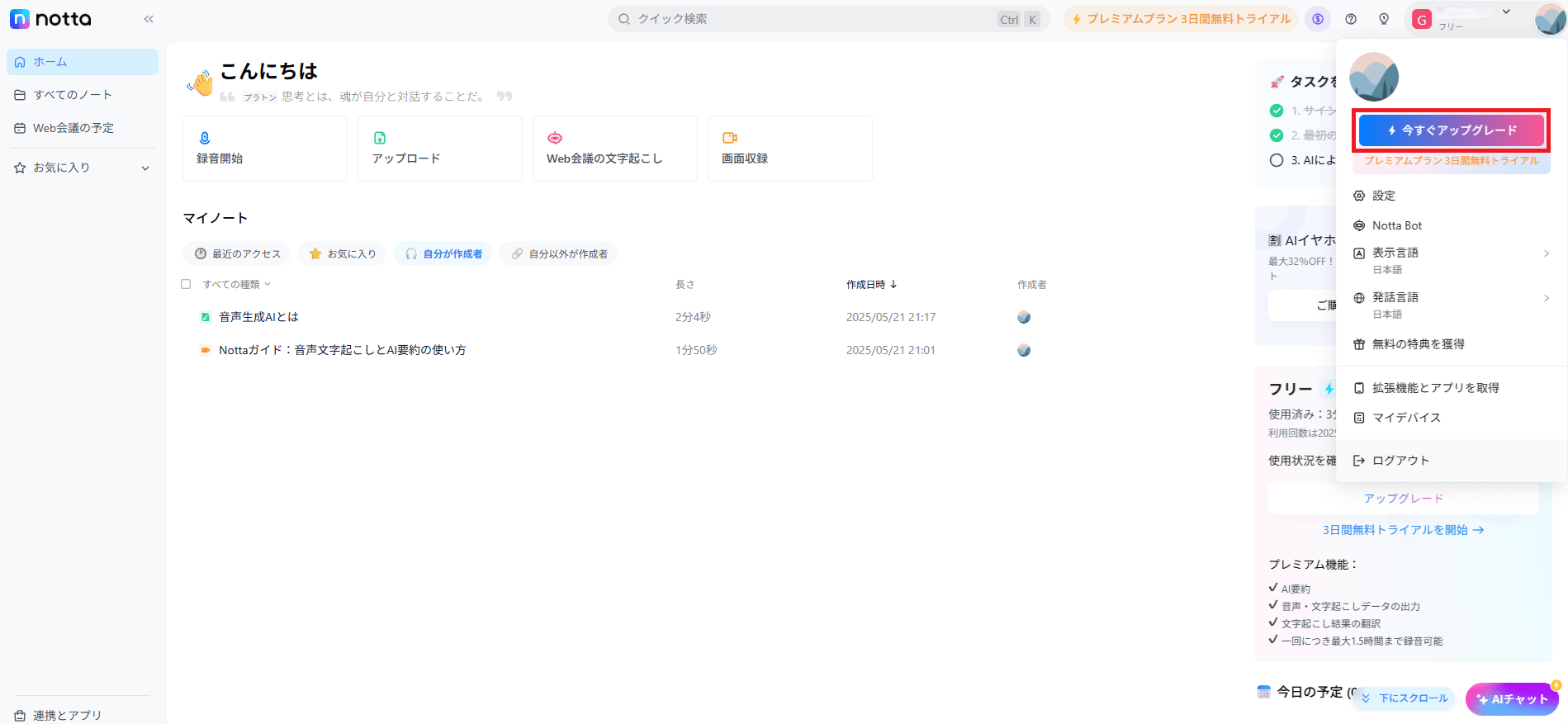Expand 発話言語 submenu
The height and width of the screenshot is (724, 1568).
coord(1451,305)
